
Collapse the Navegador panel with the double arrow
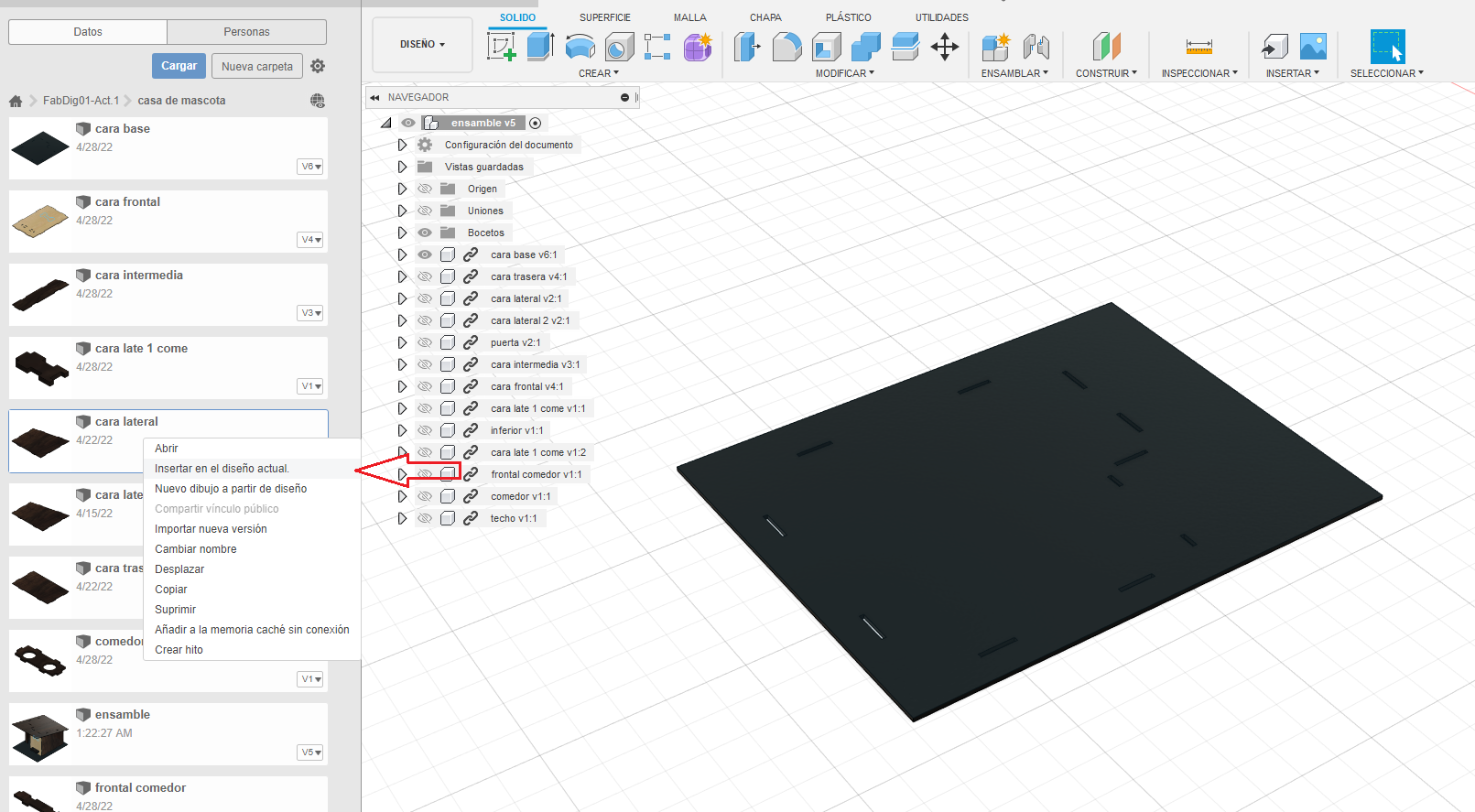point(374,97)
